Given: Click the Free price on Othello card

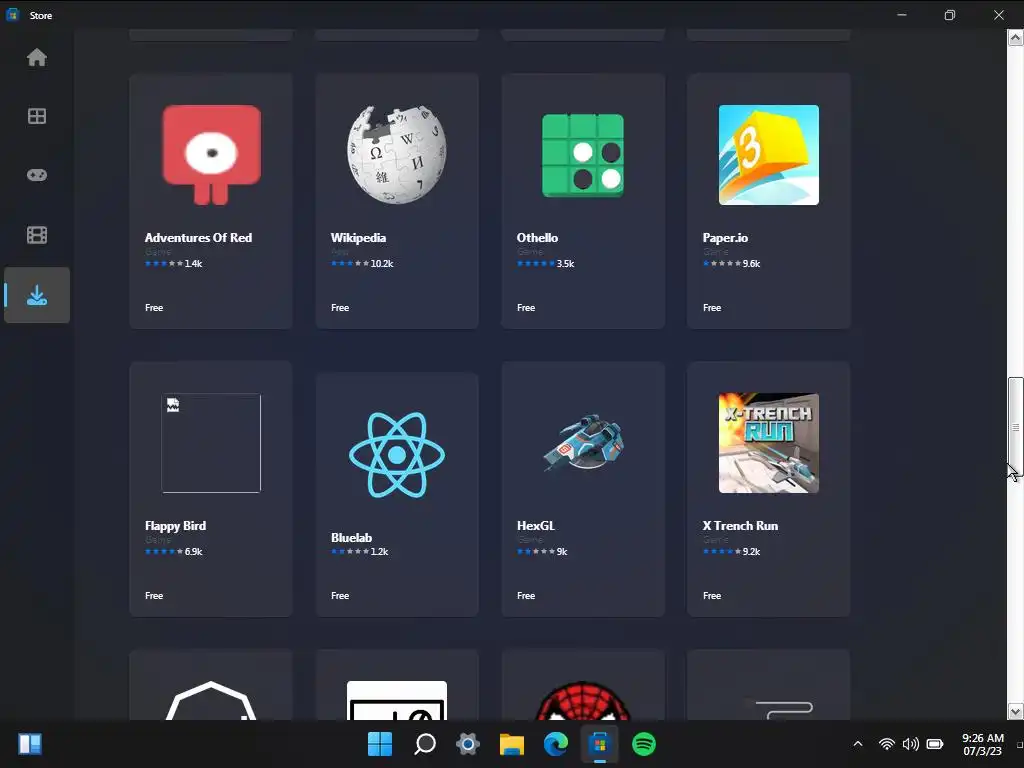Looking at the screenshot, I should pos(526,308).
